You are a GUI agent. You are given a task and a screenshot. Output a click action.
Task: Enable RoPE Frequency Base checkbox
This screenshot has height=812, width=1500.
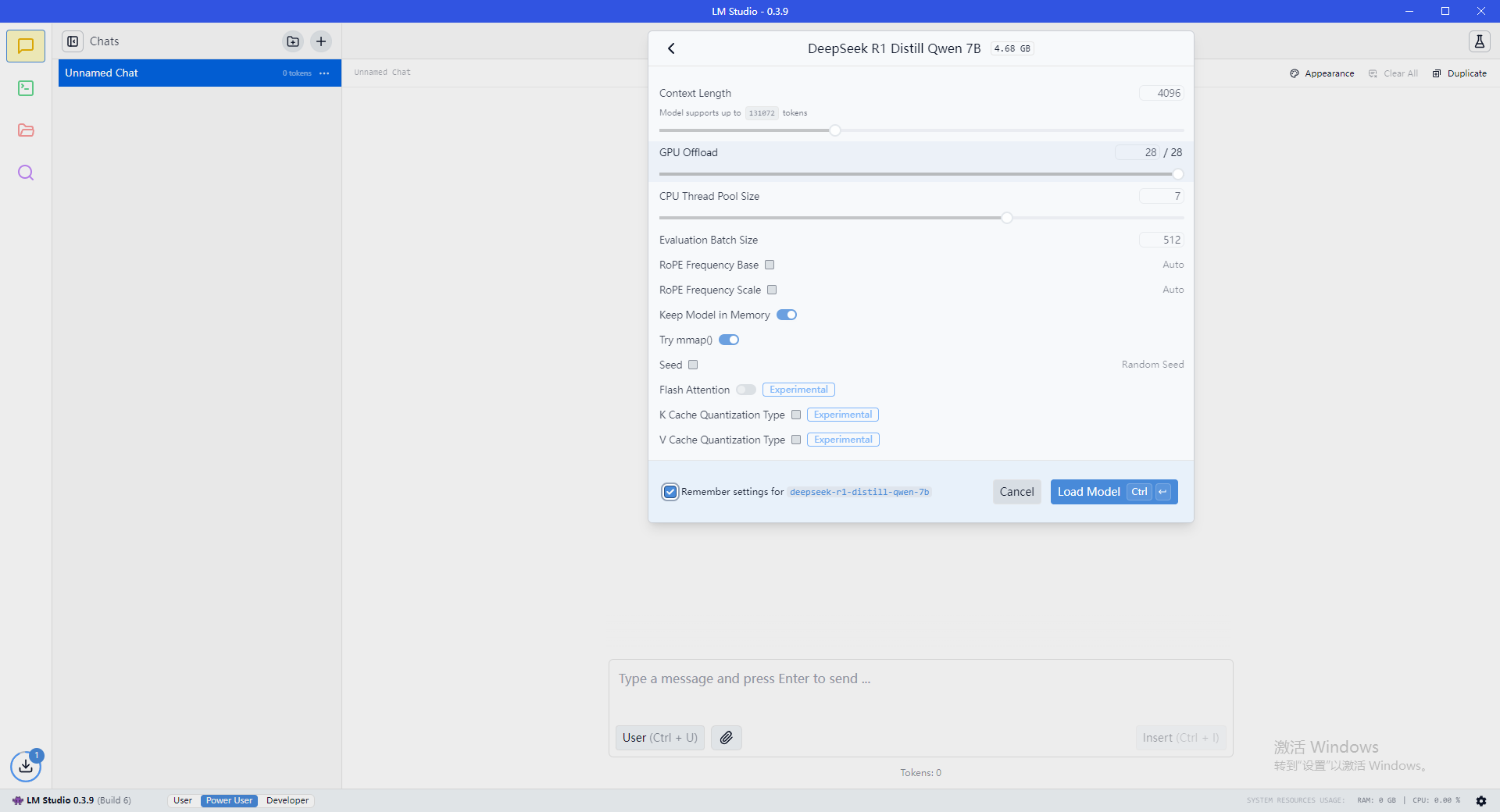[770, 265]
